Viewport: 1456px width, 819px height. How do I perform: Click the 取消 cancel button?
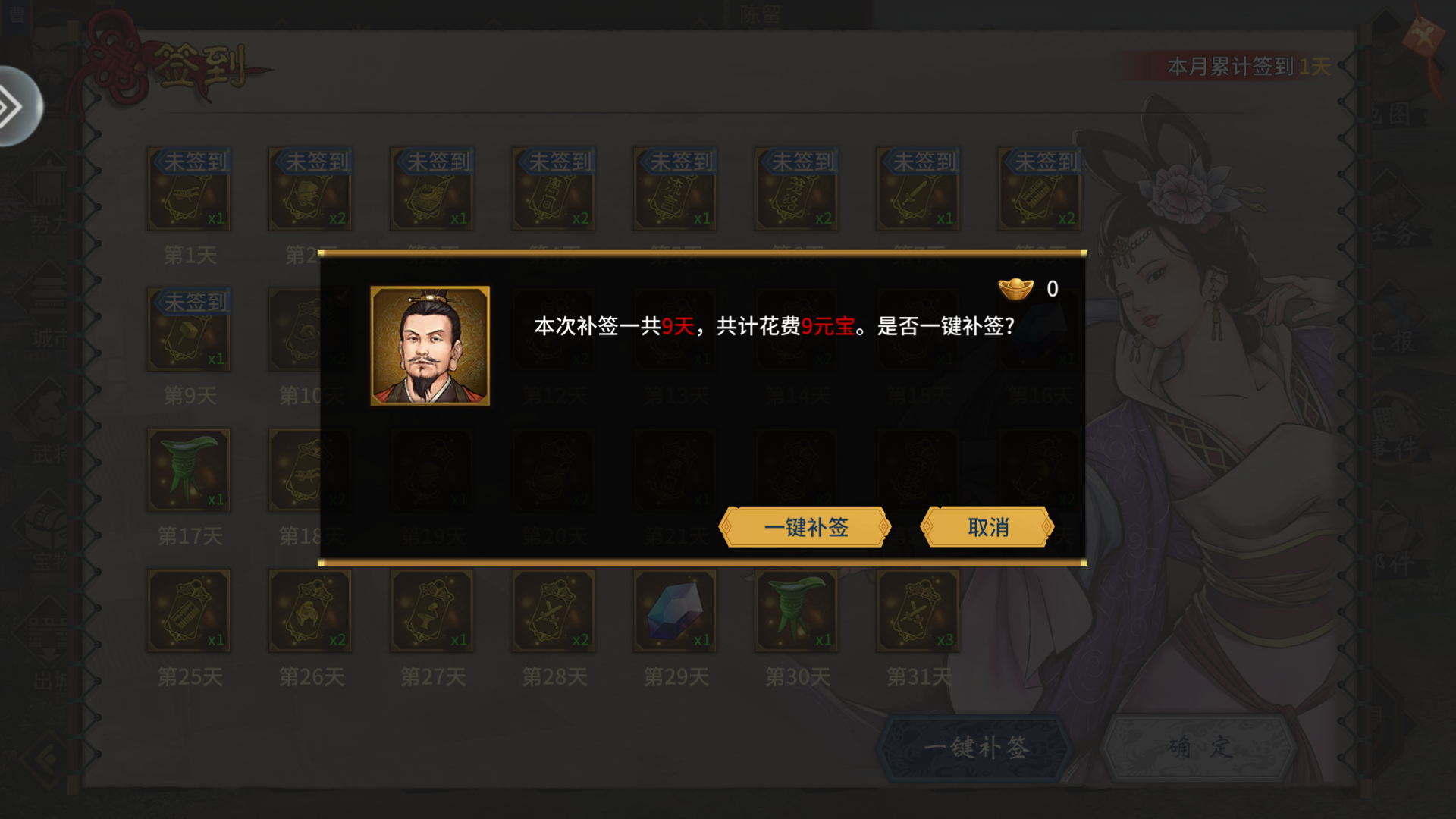tap(987, 527)
